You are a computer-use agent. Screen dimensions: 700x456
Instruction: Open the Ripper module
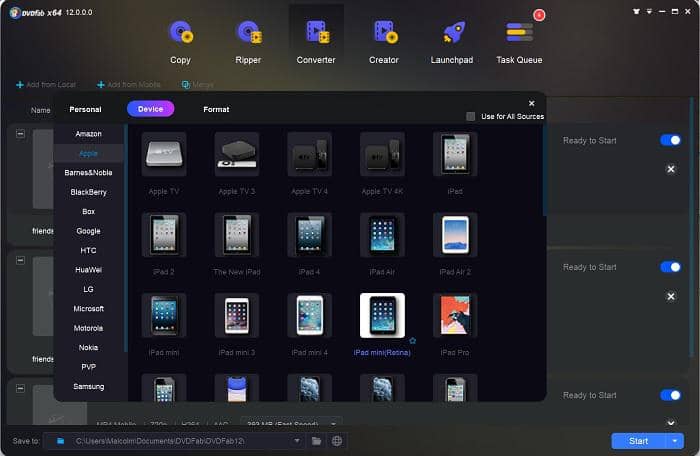[x=248, y=42]
